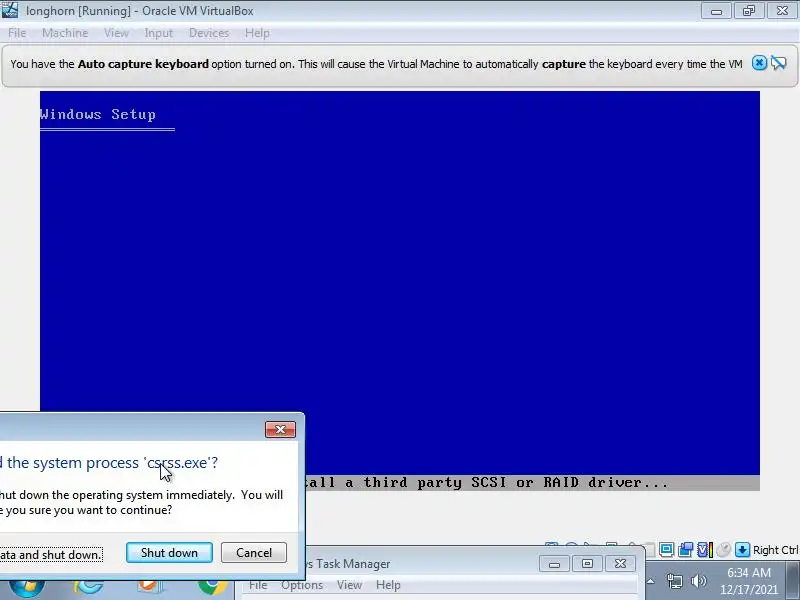Open the VirtualBox File menu
This screenshot has height=600, width=800.
[17, 33]
